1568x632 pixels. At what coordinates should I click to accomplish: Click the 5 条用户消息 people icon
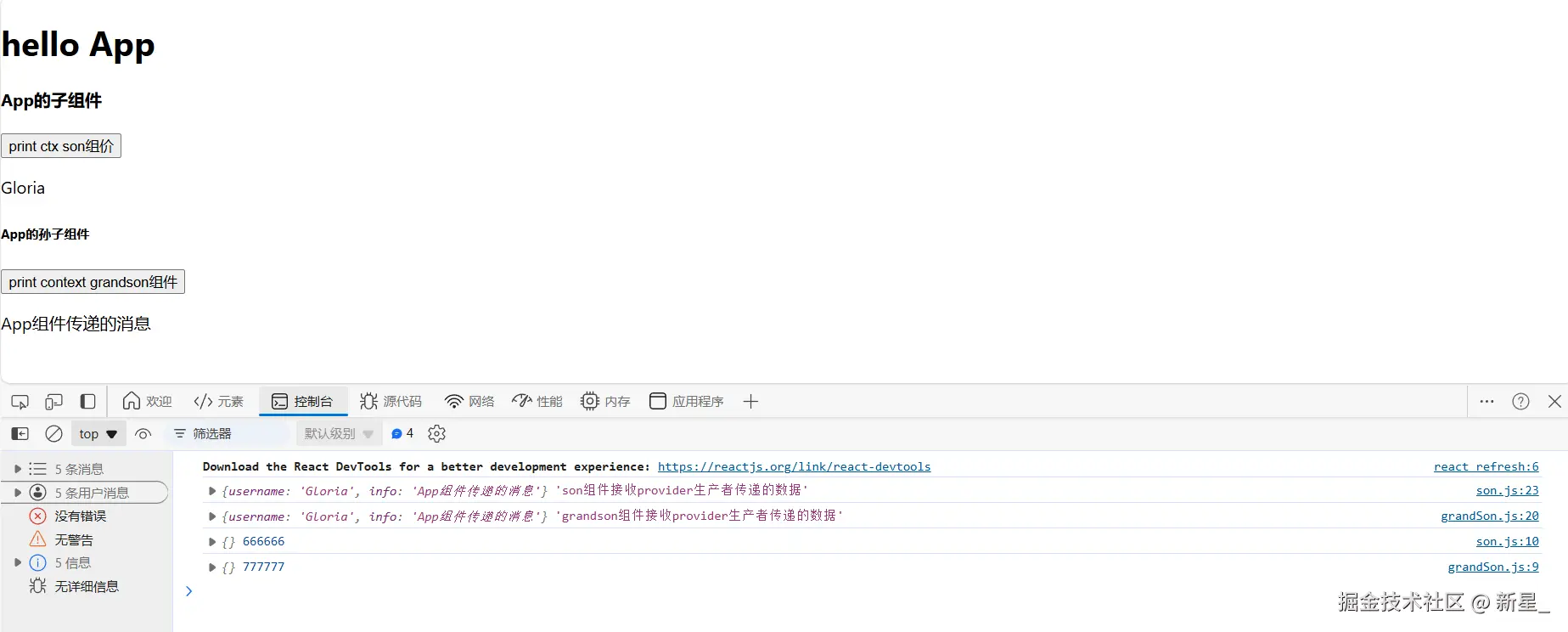(38, 493)
